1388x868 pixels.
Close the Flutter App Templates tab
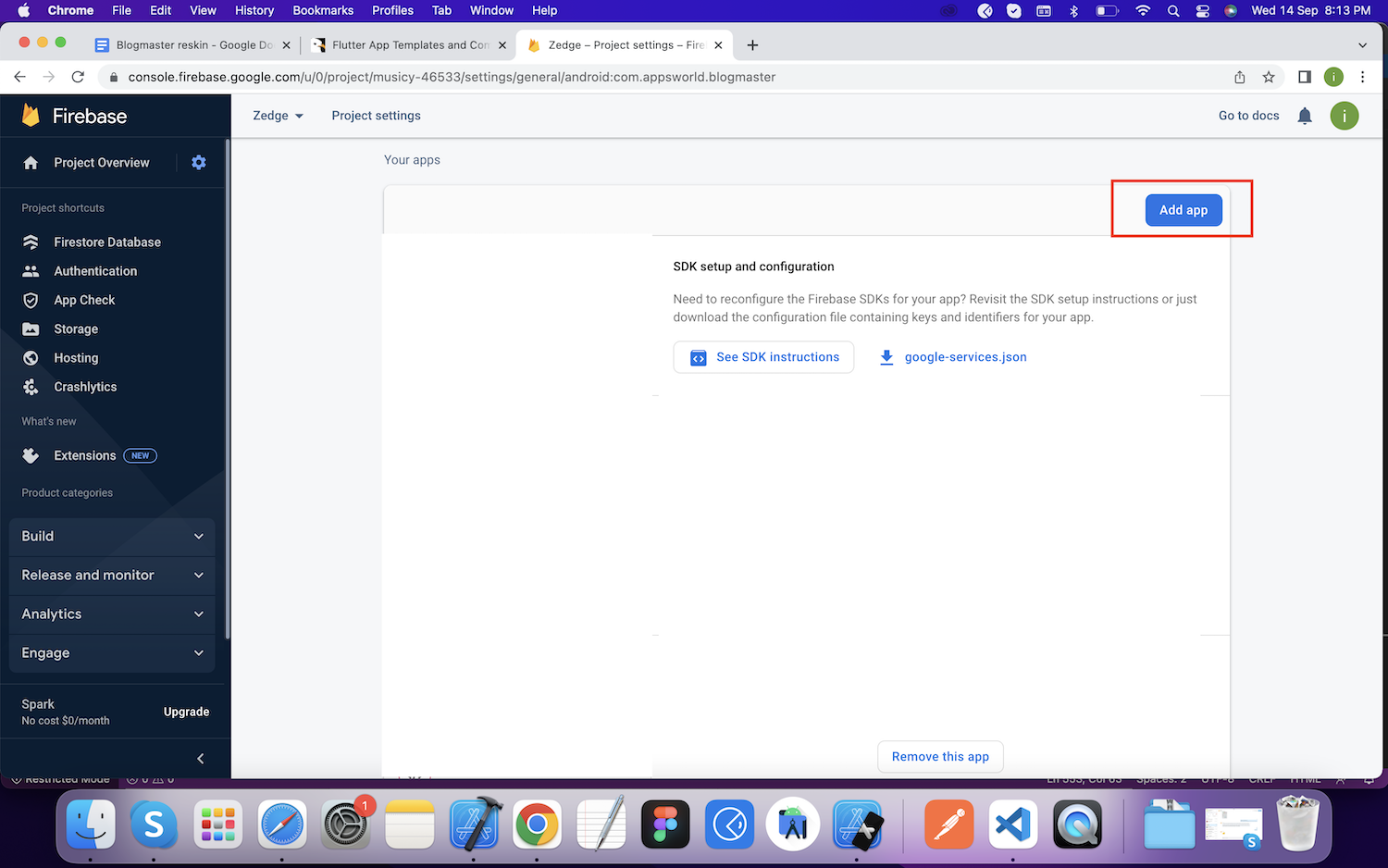pos(502,44)
